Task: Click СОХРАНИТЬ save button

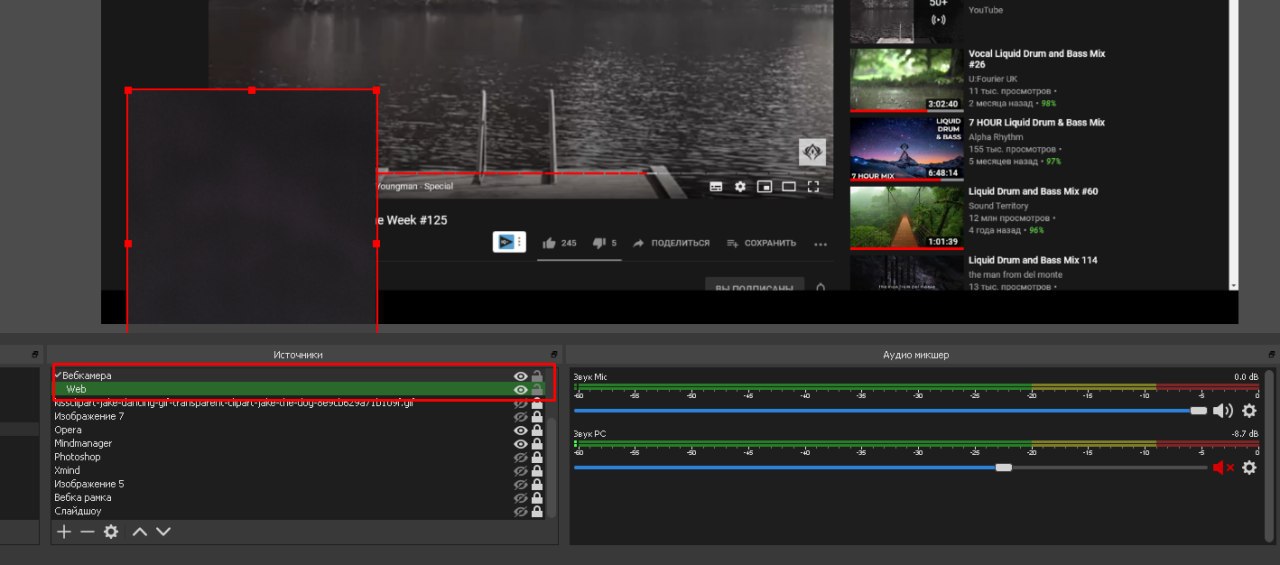Action: tap(762, 243)
